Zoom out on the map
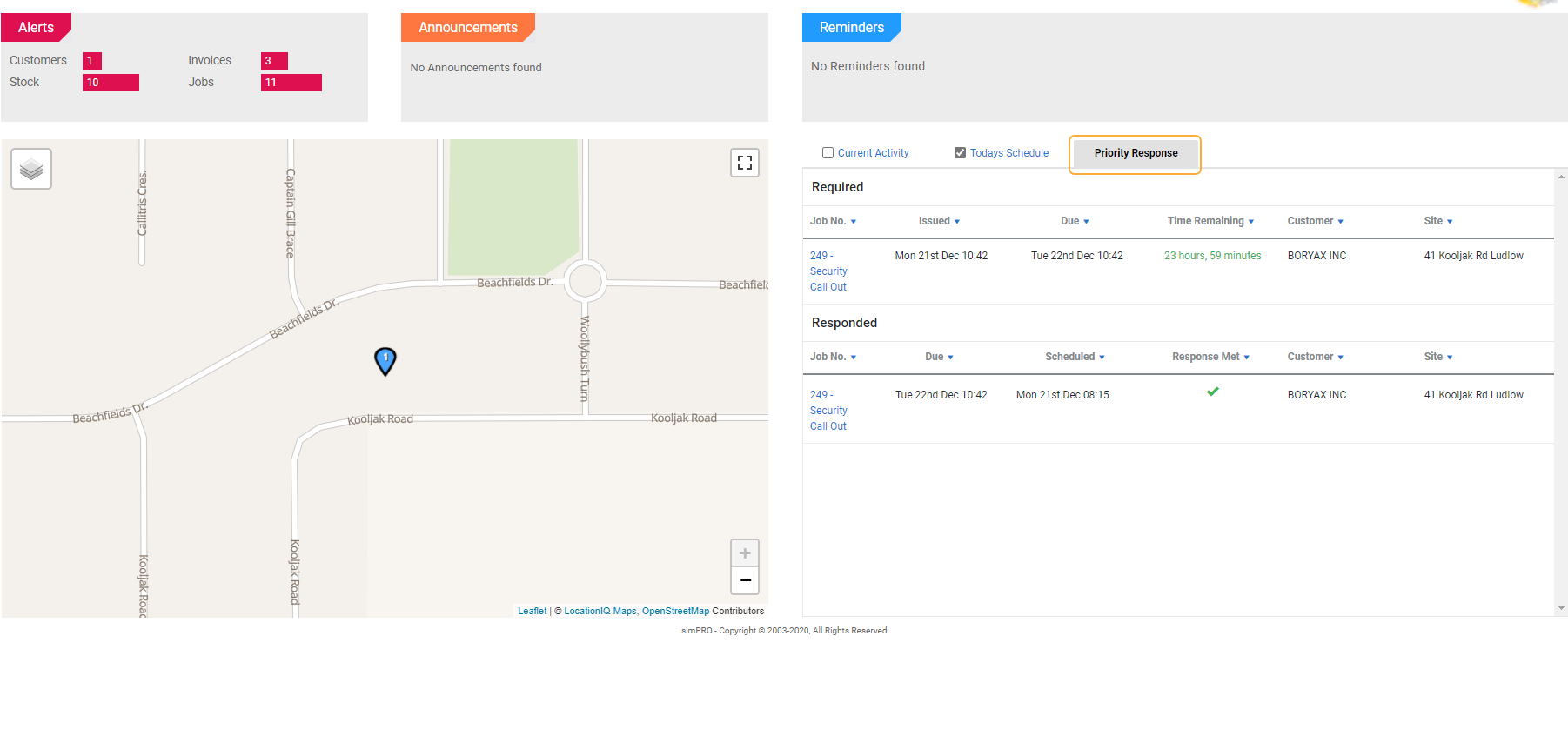This screenshot has width=1568, height=743. click(744, 580)
